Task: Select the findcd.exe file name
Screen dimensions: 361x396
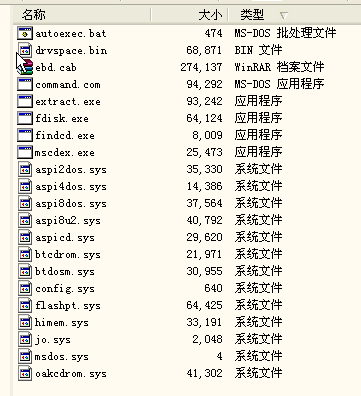Action: point(65,136)
